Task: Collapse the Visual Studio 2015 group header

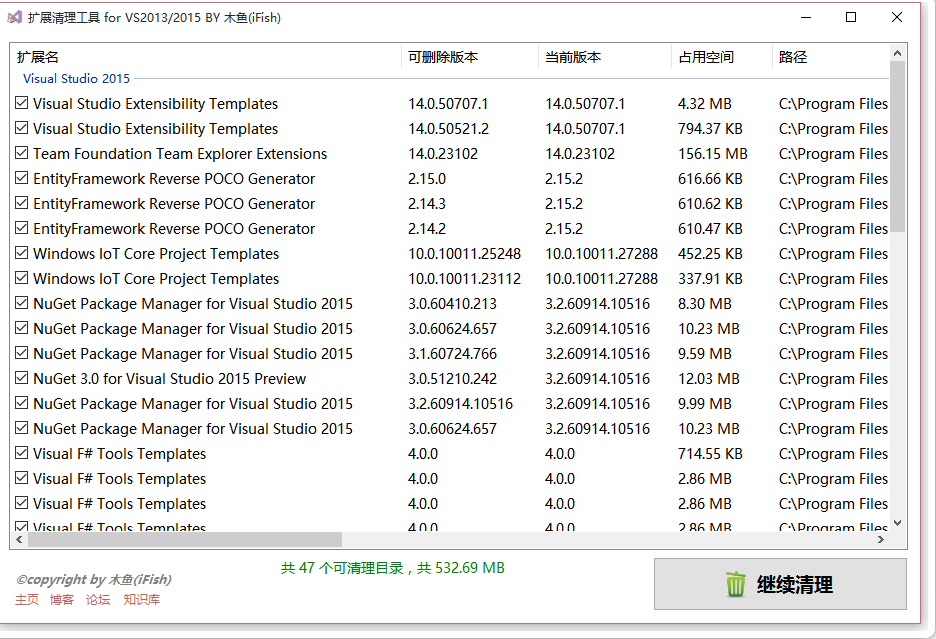Action: (76, 78)
